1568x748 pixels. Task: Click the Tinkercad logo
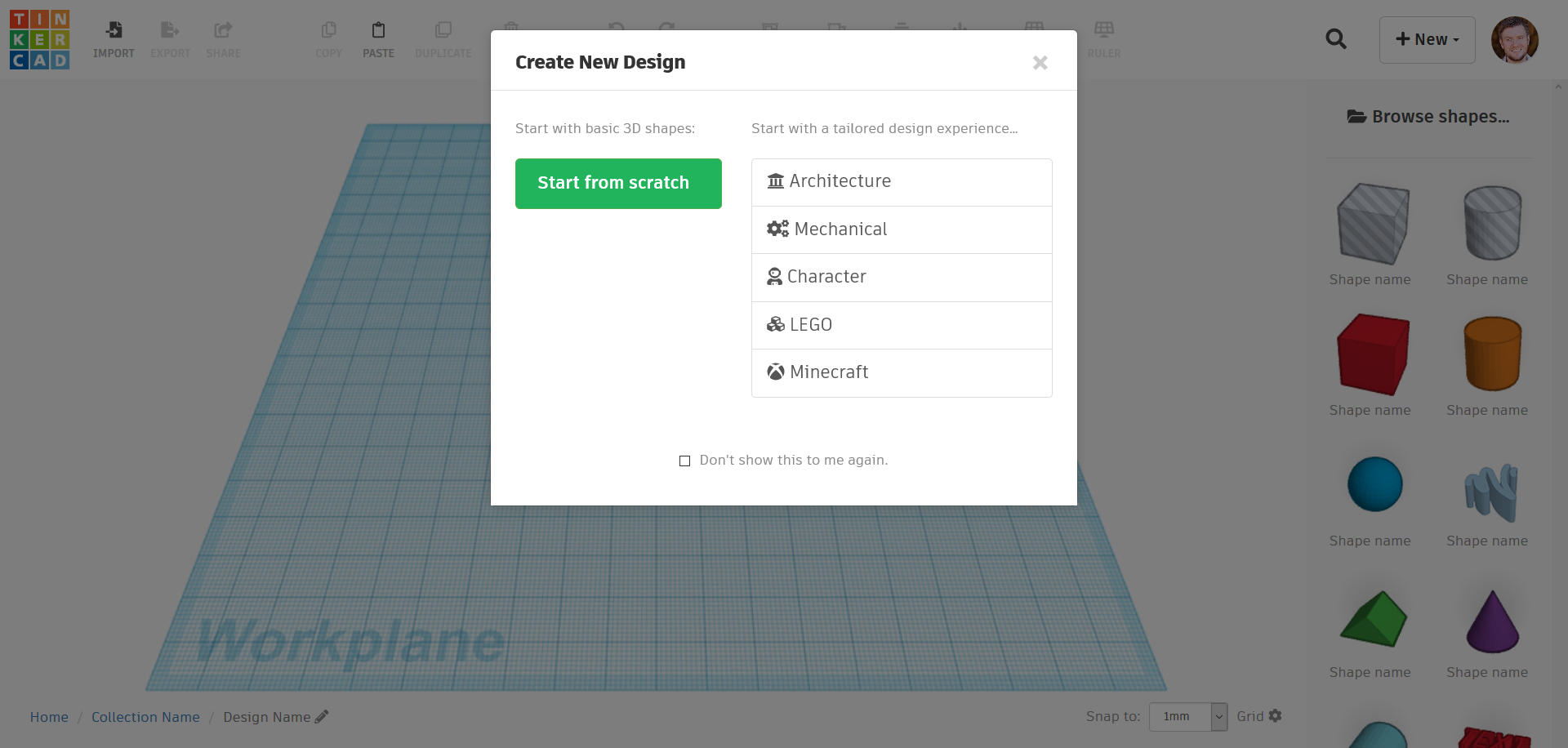coord(39,39)
